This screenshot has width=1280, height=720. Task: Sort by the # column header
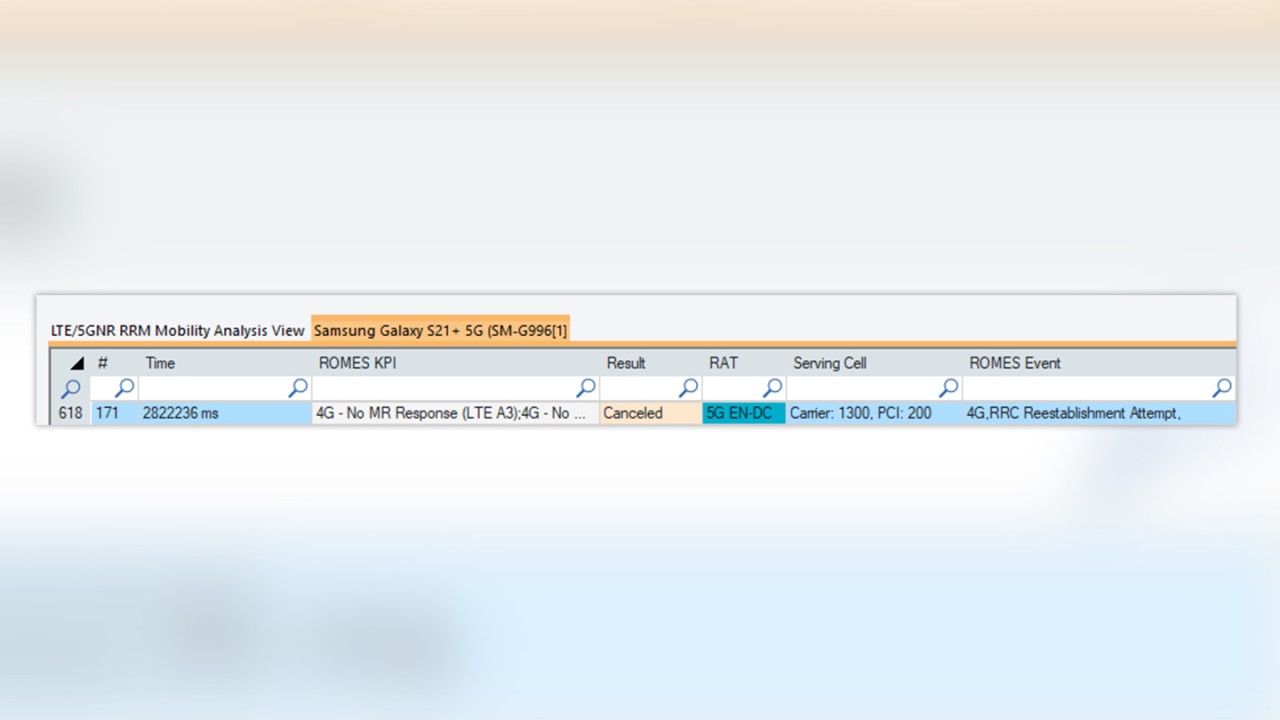102,363
